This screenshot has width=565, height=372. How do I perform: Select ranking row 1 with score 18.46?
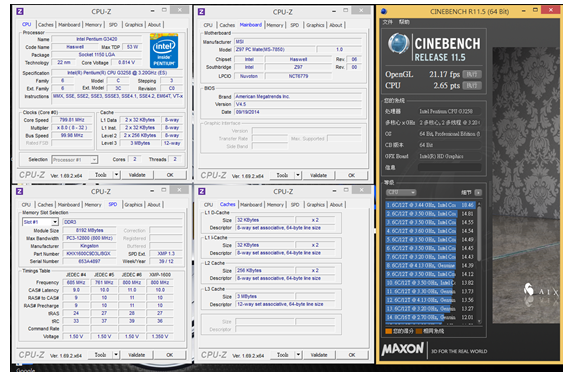coord(430,205)
